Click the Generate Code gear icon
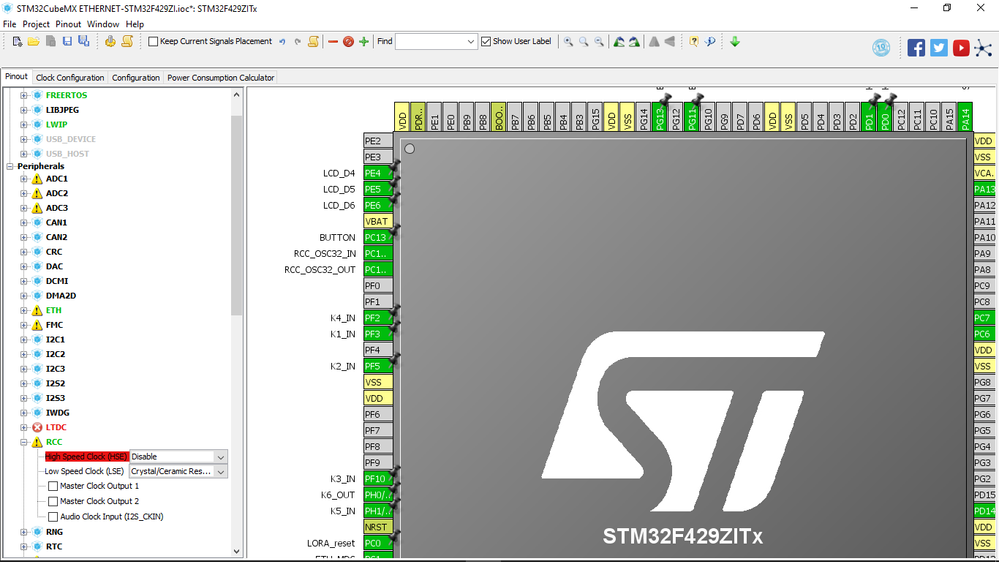Screen dimensions: 999x562 point(110,41)
